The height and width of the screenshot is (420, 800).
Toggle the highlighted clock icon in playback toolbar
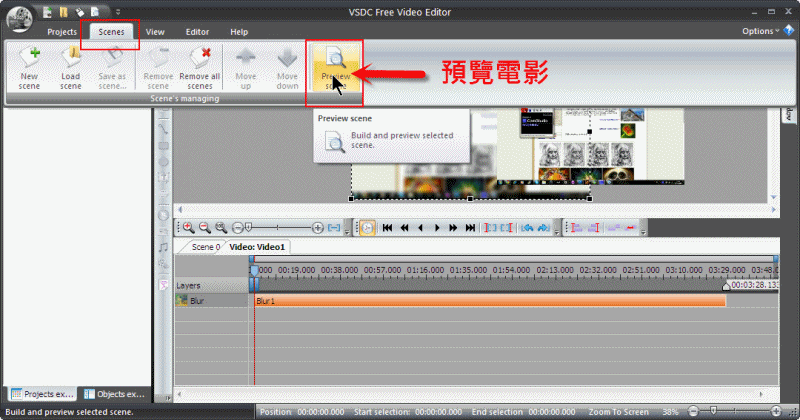click(x=367, y=228)
